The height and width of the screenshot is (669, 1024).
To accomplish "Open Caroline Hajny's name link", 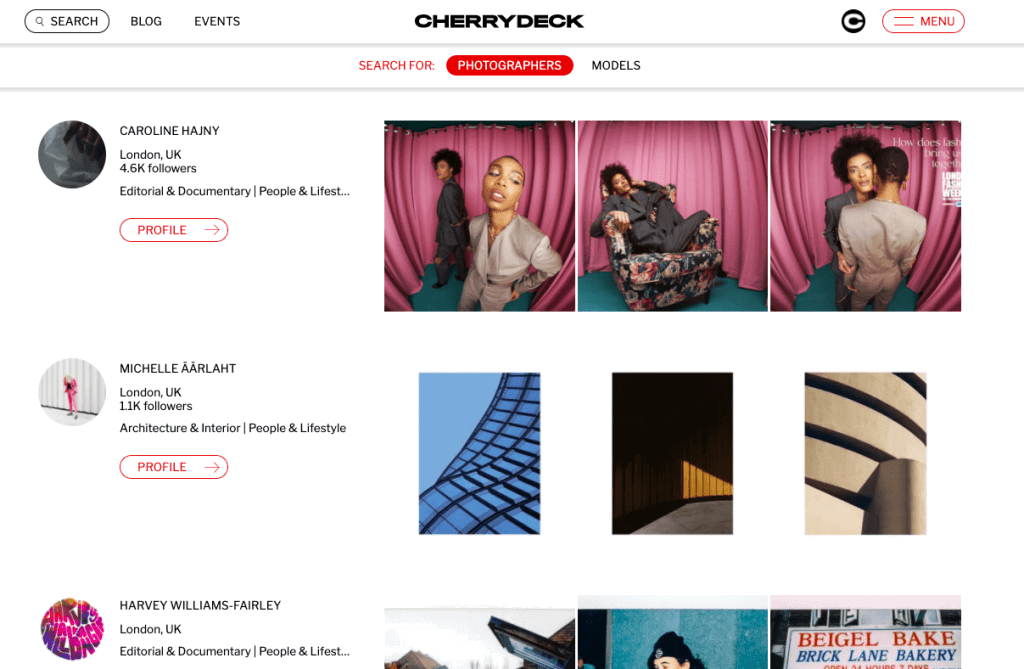I will coord(170,131).
